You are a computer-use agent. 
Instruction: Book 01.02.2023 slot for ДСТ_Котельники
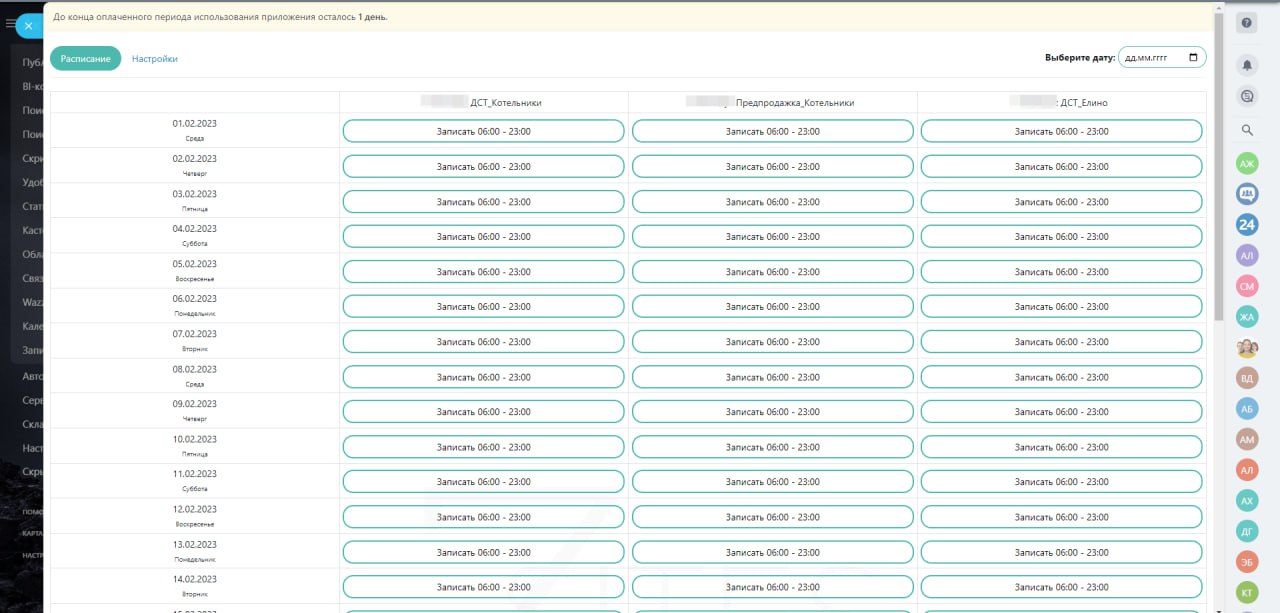tap(483, 132)
